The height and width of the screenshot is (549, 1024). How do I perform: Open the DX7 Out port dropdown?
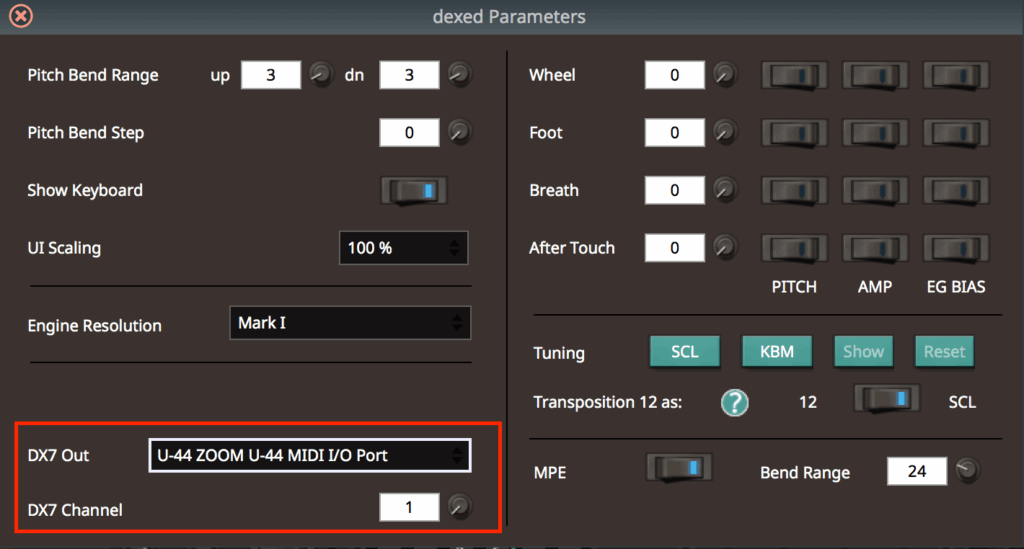309,455
